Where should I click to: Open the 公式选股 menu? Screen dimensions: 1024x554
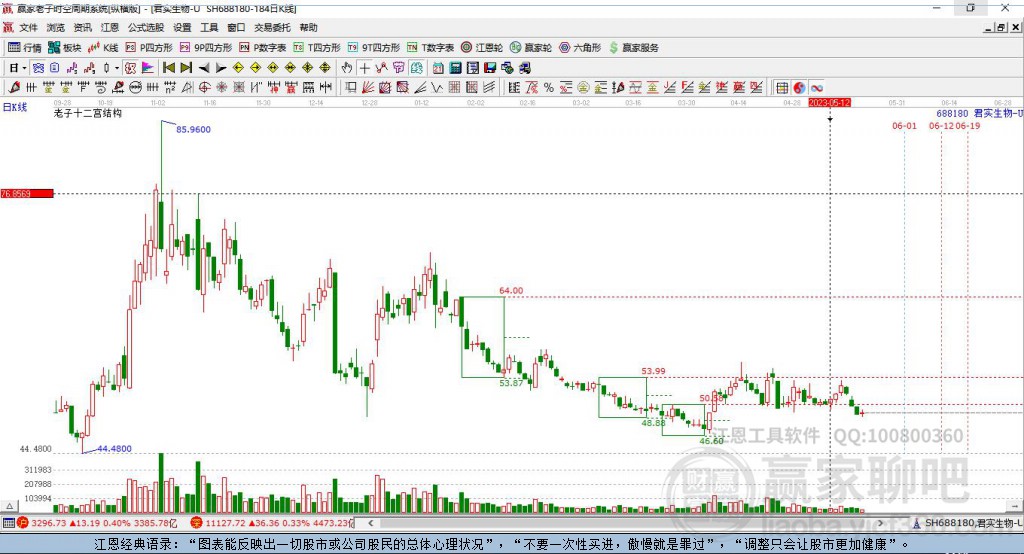click(146, 27)
